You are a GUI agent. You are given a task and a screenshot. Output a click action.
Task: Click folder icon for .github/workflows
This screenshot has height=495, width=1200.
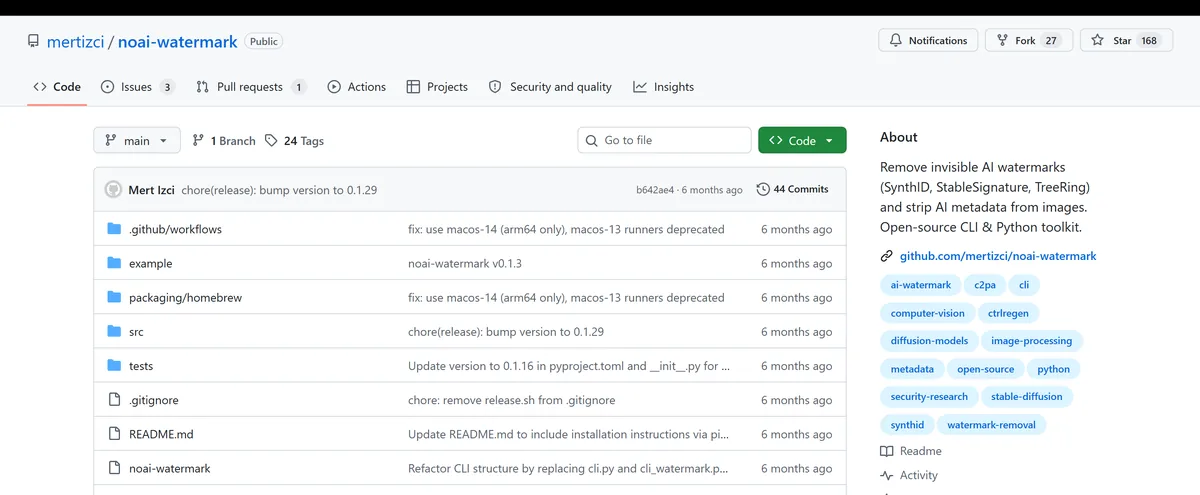pos(114,229)
